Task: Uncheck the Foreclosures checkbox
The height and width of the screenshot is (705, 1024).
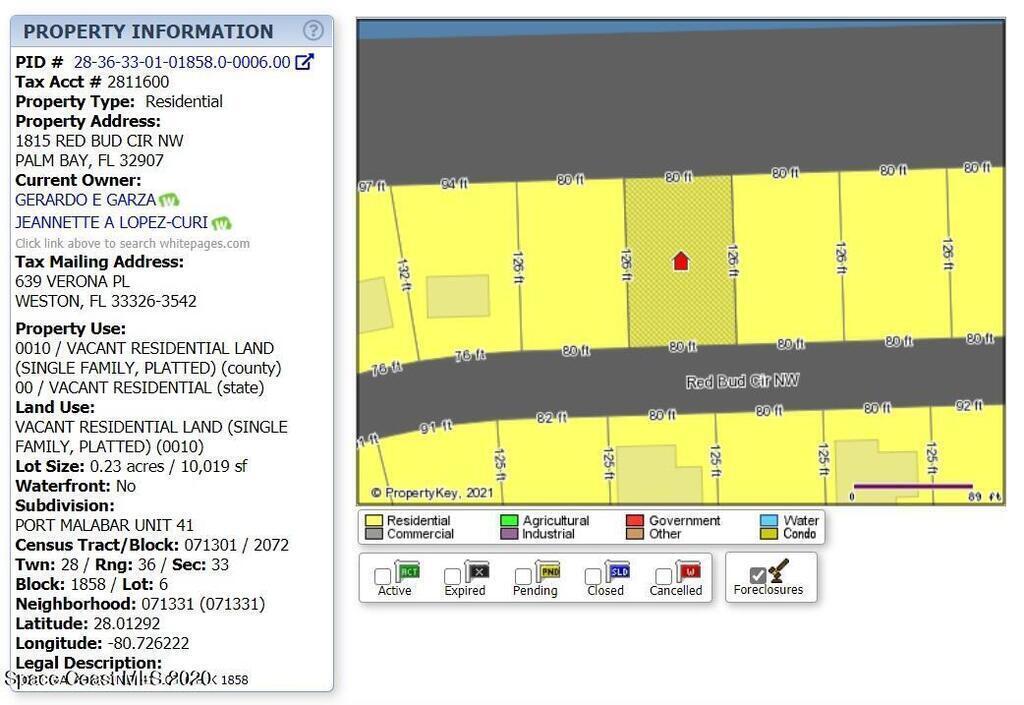Action: click(758, 575)
